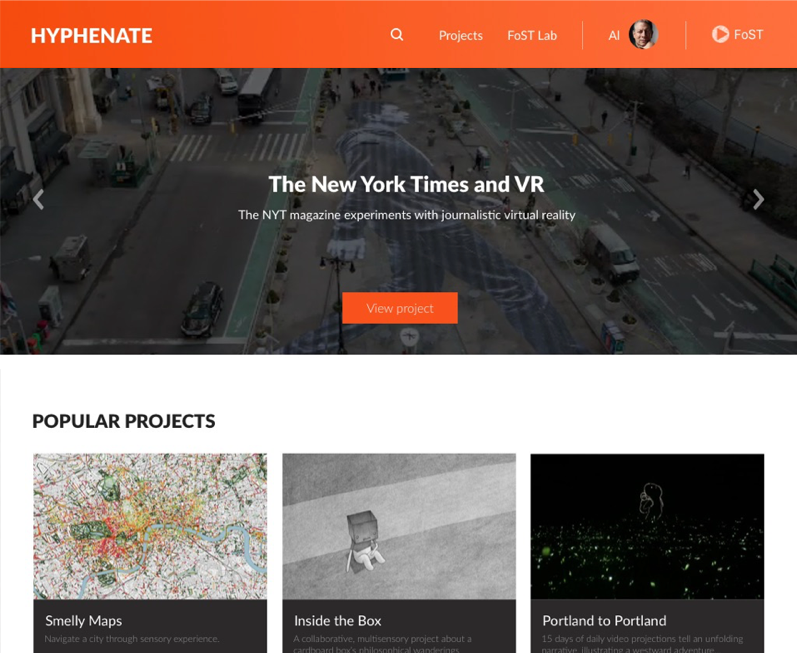Click the Portland to Portland title
The width and height of the screenshot is (797, 653).
(x=604, y=620)
